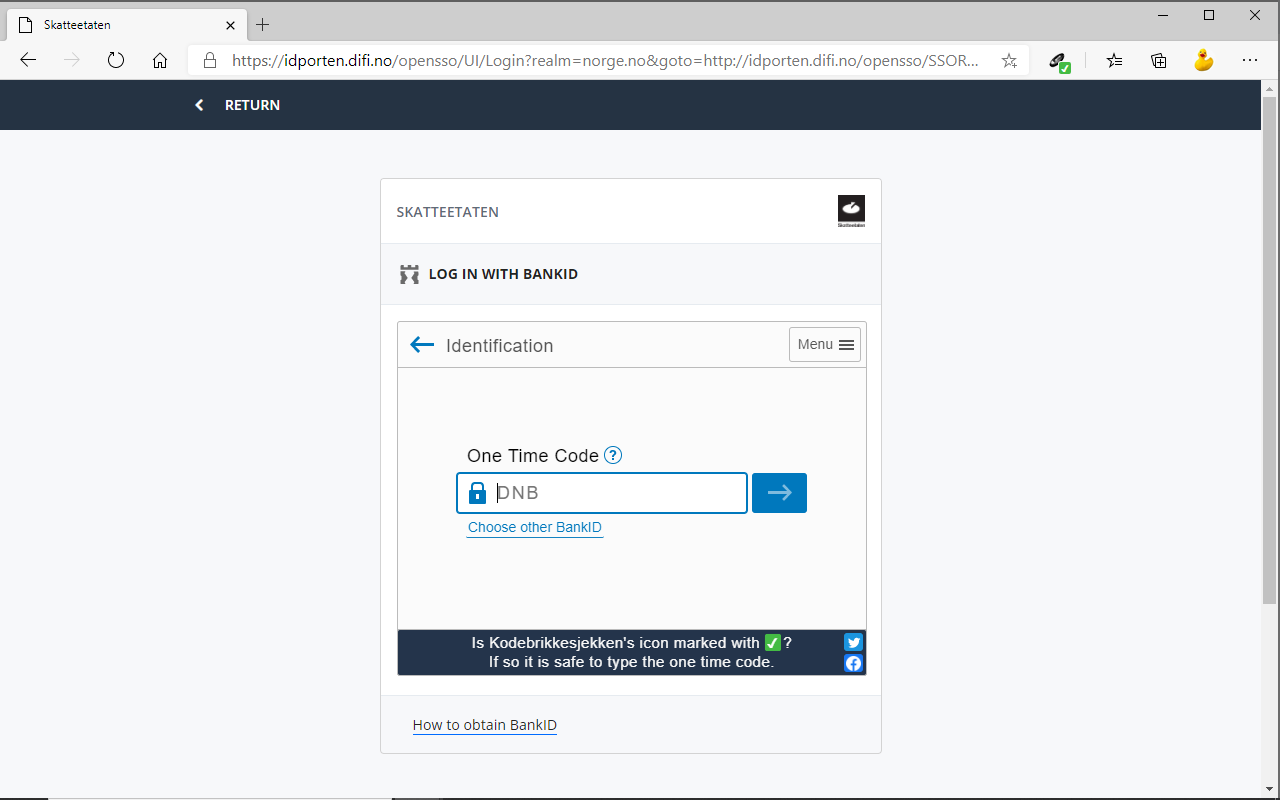Viewport: 1280px width, 800px height.
Task: Click the browser forward arrow
Action: (72, 60)
